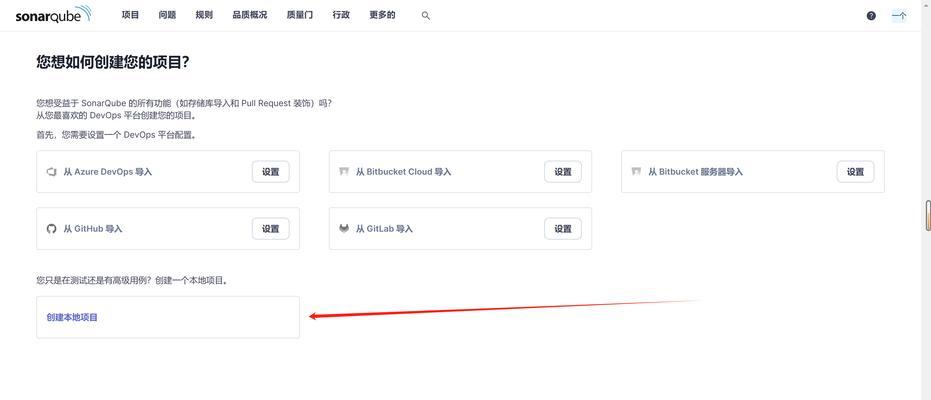Click 设置 for GitHub import
The image size is (931, 400).
click(x=271, y=229)
